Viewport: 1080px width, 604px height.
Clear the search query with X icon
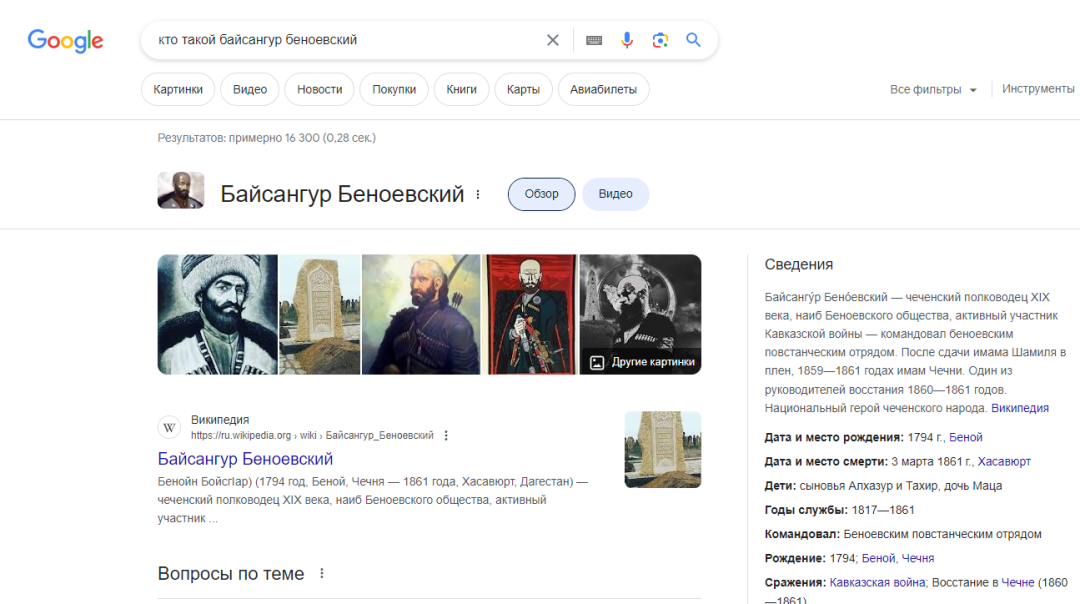click(x=553, y=40)
